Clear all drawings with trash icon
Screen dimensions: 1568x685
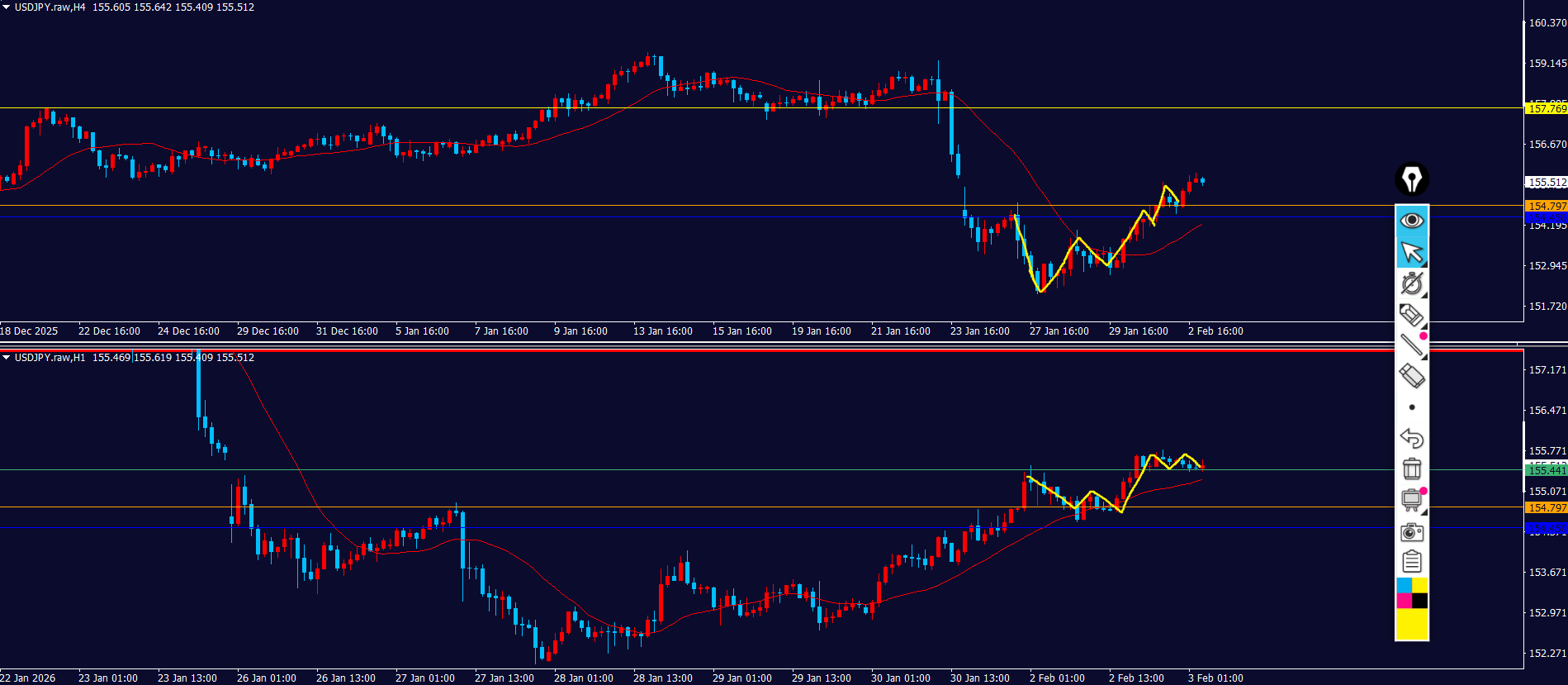tap(1411, 469)
